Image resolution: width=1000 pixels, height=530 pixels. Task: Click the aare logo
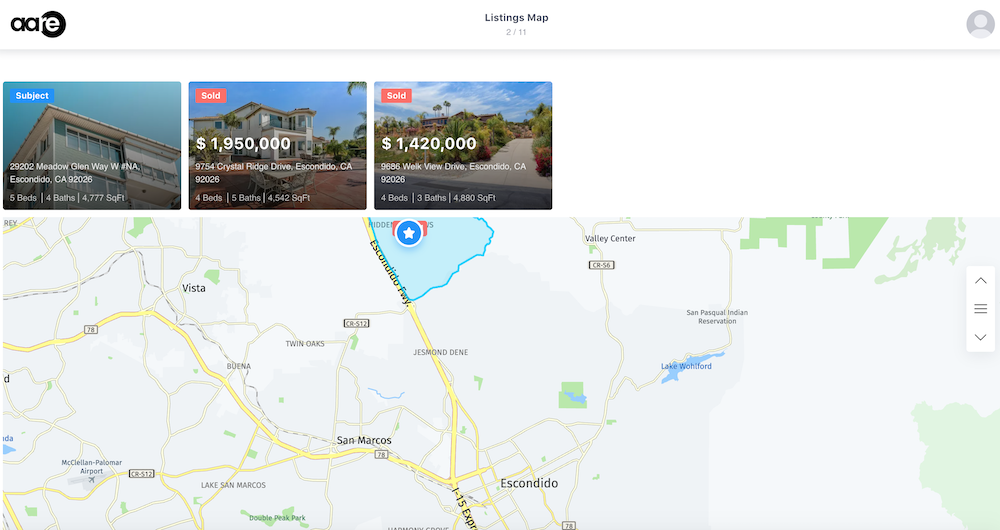point(38,24)
